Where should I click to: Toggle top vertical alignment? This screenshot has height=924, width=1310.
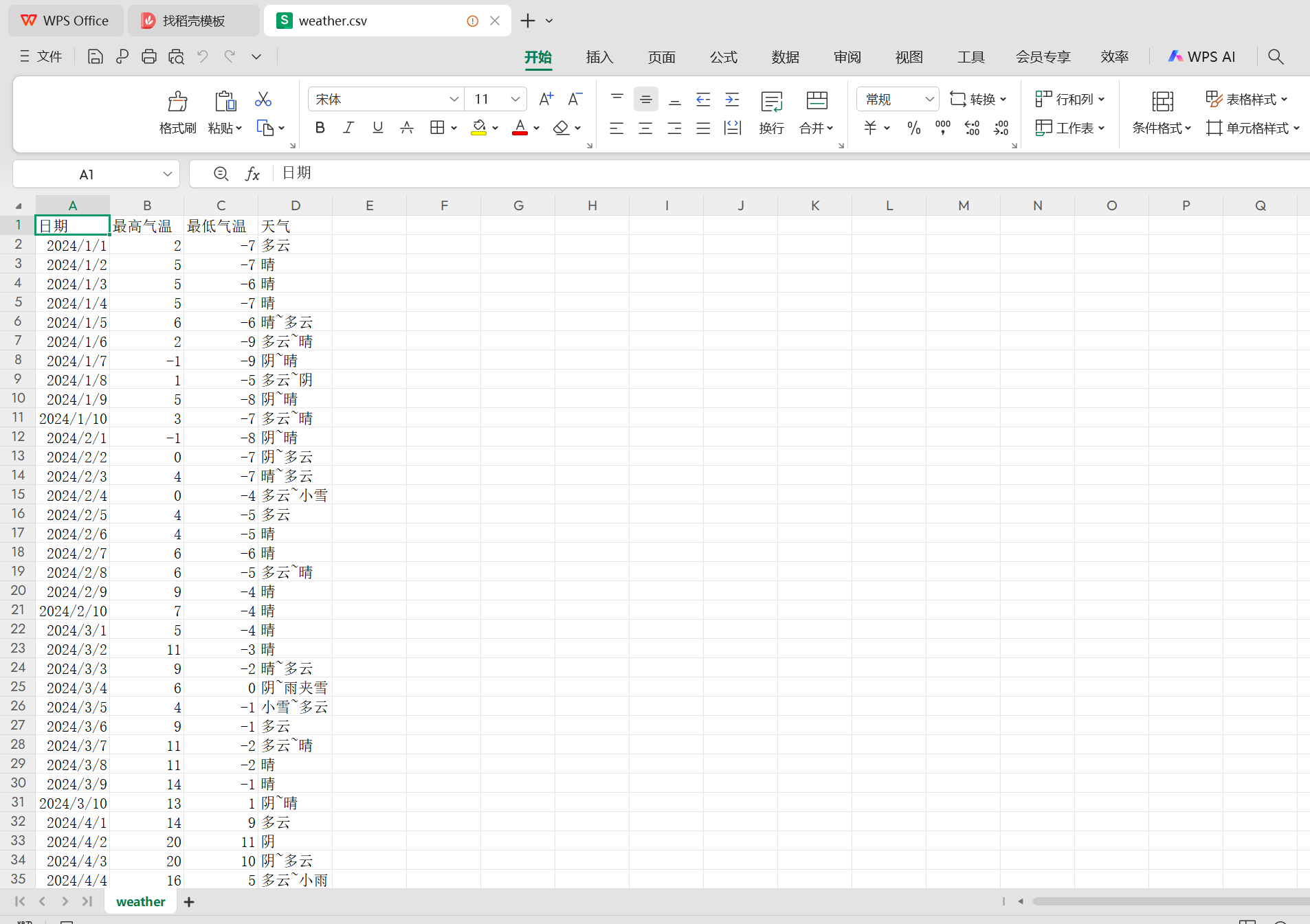pos(617,100)
